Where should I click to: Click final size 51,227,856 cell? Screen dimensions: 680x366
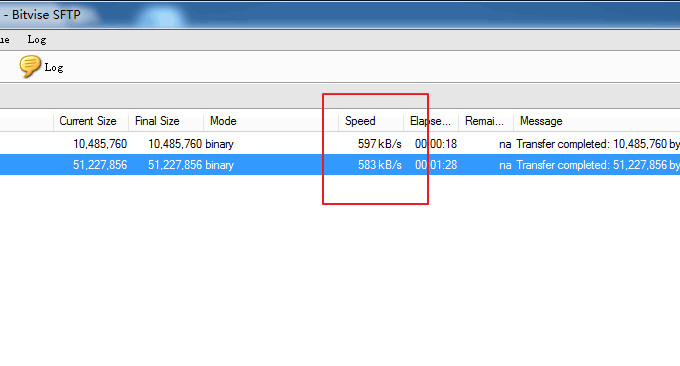coord(175,165)
